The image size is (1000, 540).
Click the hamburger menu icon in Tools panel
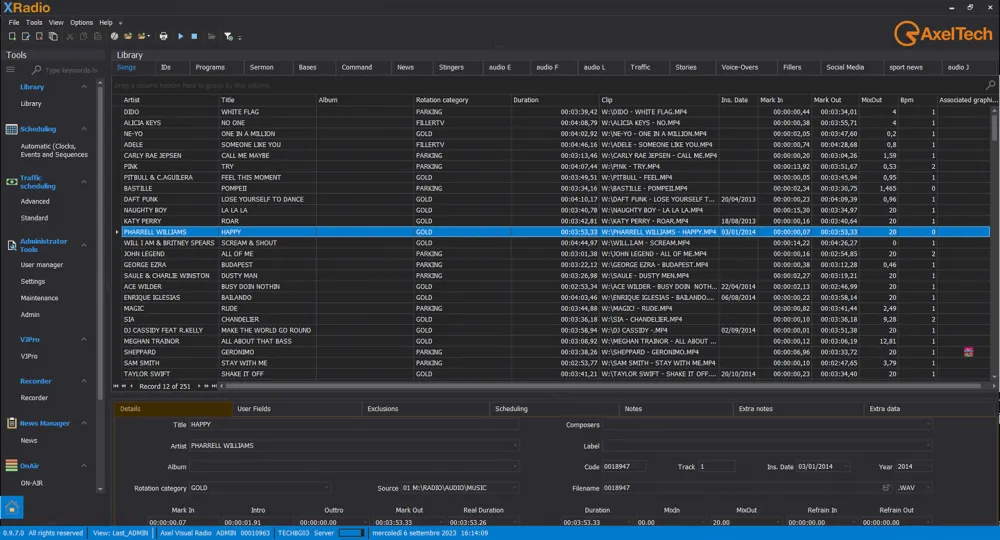[11, 70]
